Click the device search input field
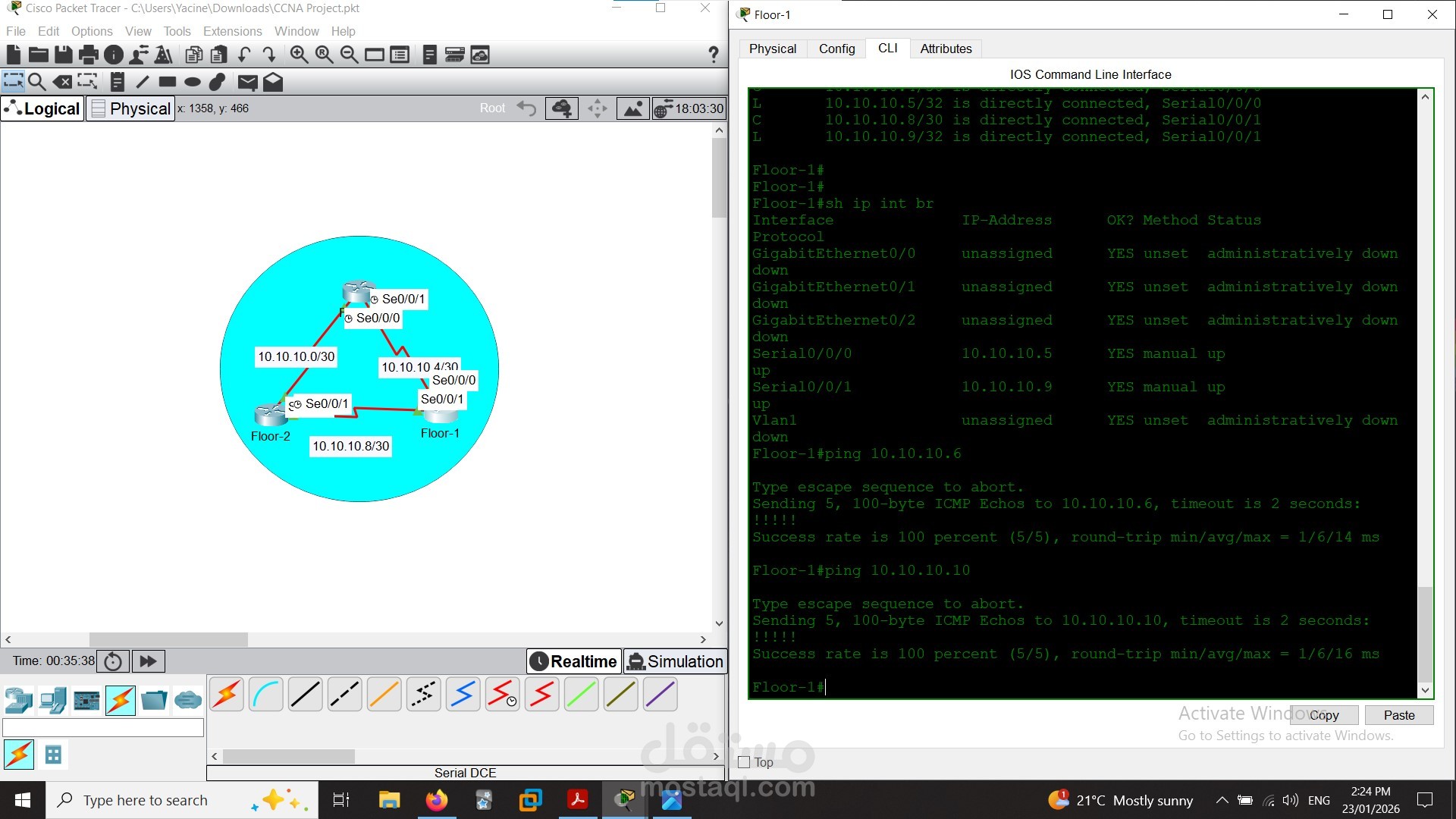 (x=103, y=728)
